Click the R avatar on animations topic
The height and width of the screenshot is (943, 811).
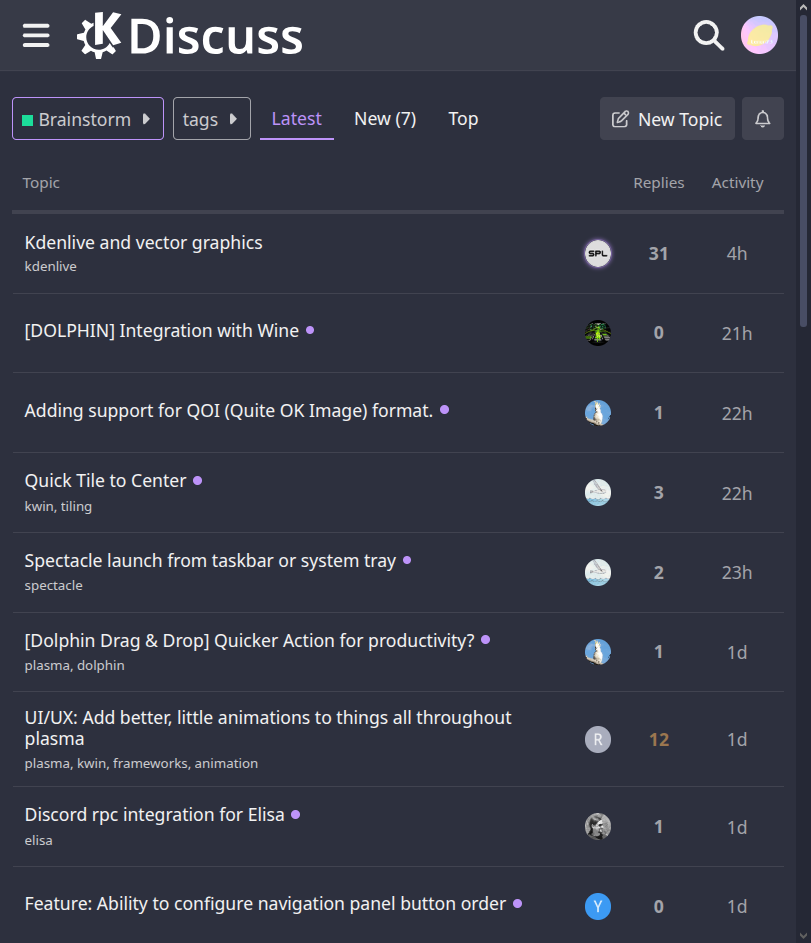tap(598, 739)
